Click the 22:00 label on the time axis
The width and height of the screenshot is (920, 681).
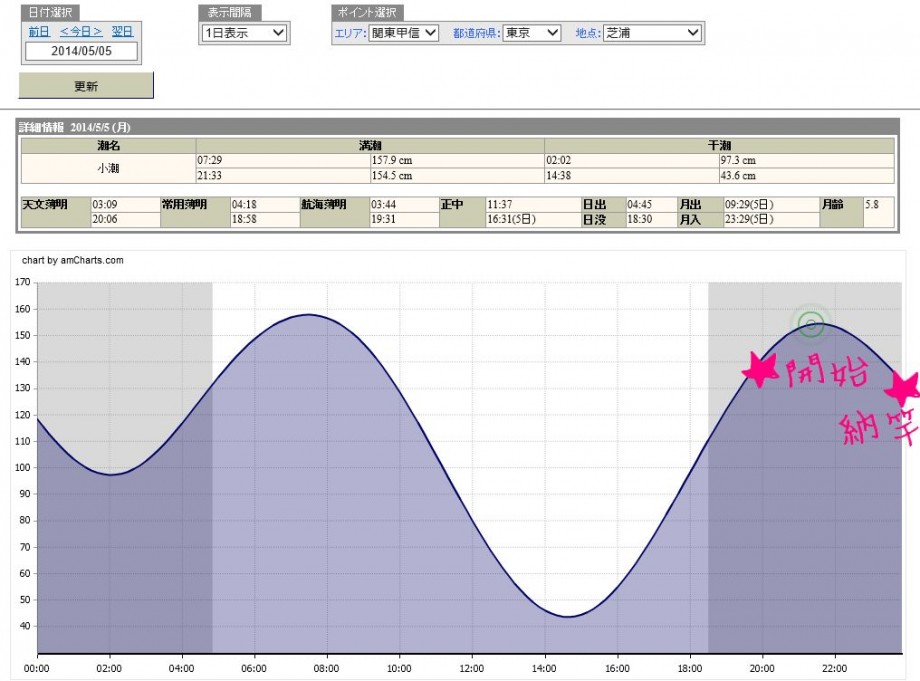(834, 669)
